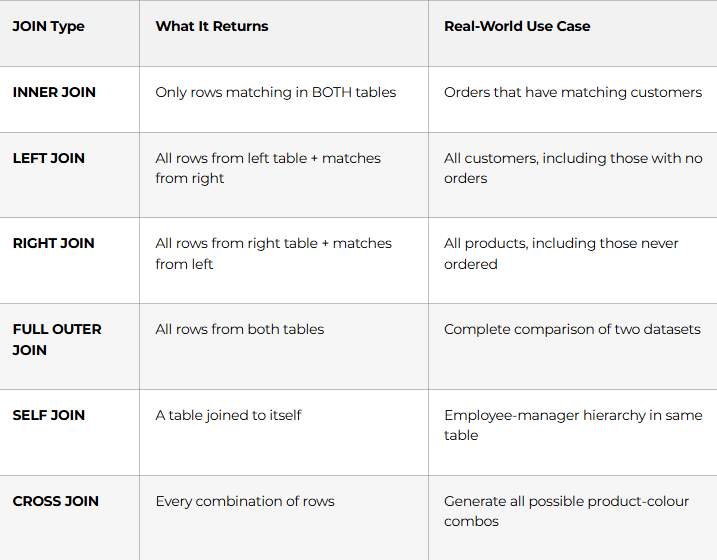The width and height of the screenshot is (717, 560).
Task: Select the LEFT JOIN row label
Action: point(48,158)
